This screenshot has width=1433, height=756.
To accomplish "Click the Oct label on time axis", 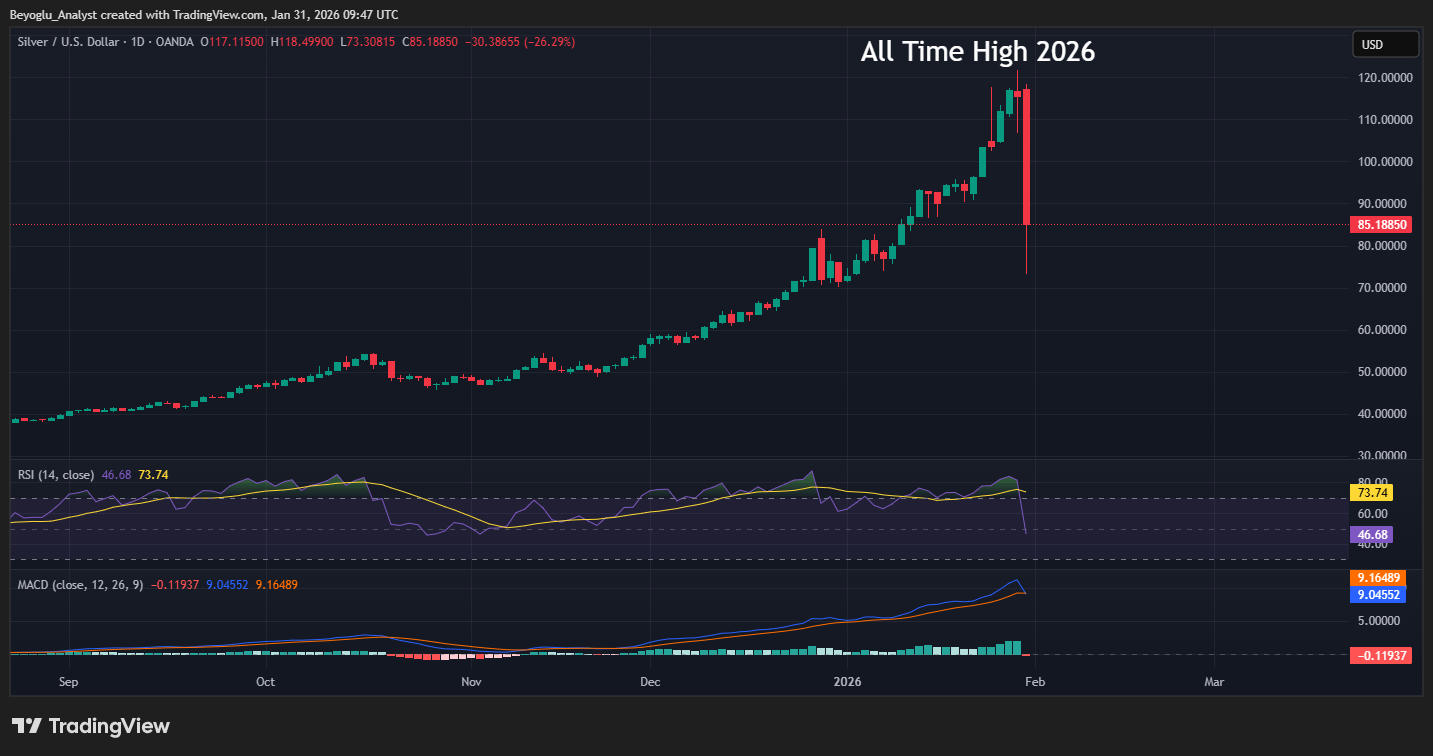I will tap(265, 682).
